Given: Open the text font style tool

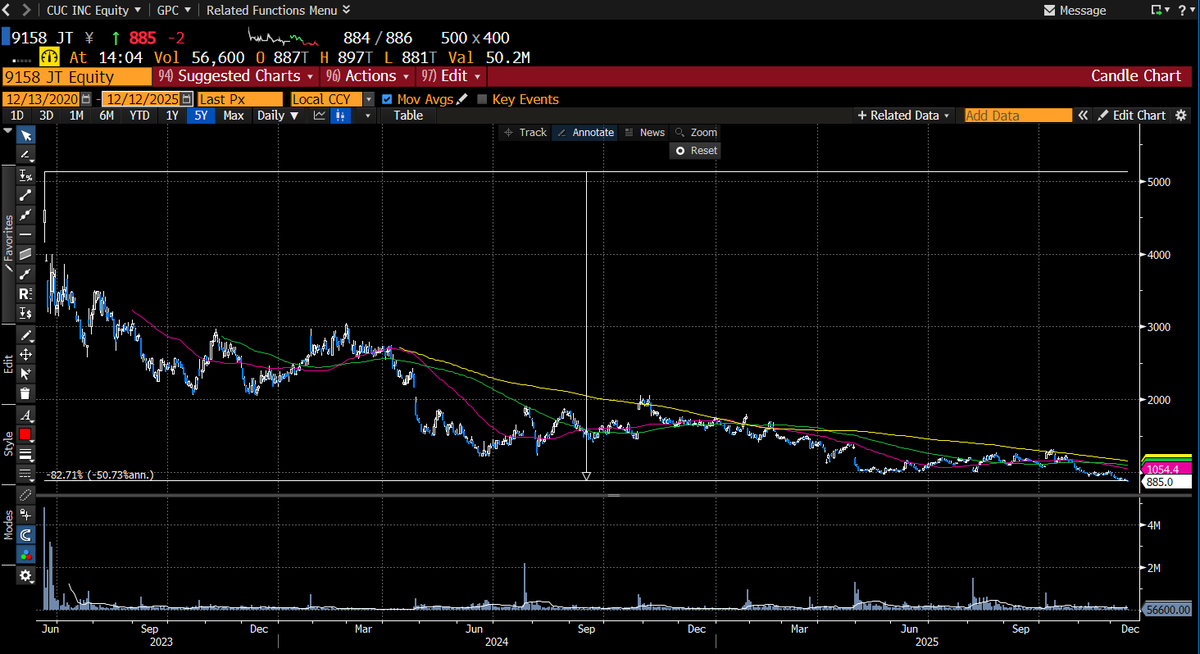Looking at the screenshot, I should pyautogui.click(x=25, y=415).
